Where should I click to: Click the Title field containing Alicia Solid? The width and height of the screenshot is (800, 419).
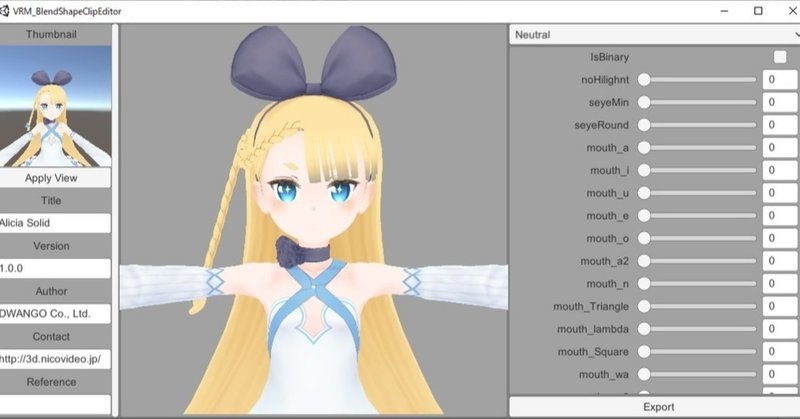point(55,223)
